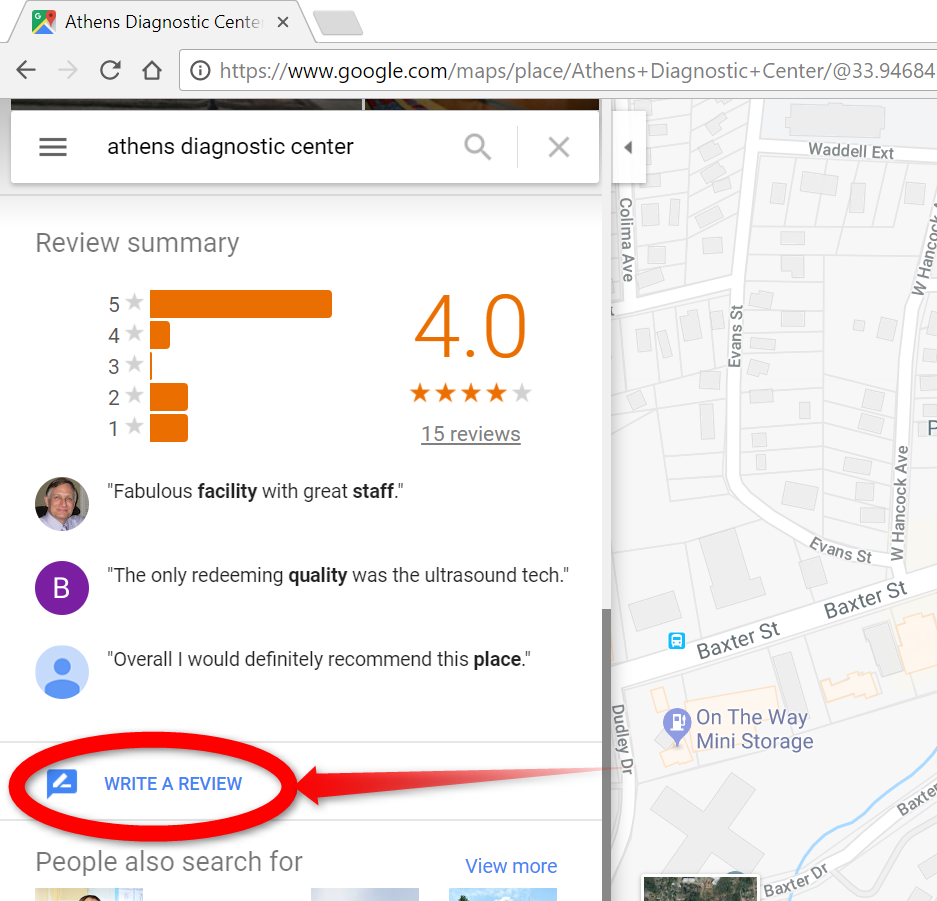Clear the search with the X icon
The width and height of the screenshot is (937, 901).
pos(559,147)
